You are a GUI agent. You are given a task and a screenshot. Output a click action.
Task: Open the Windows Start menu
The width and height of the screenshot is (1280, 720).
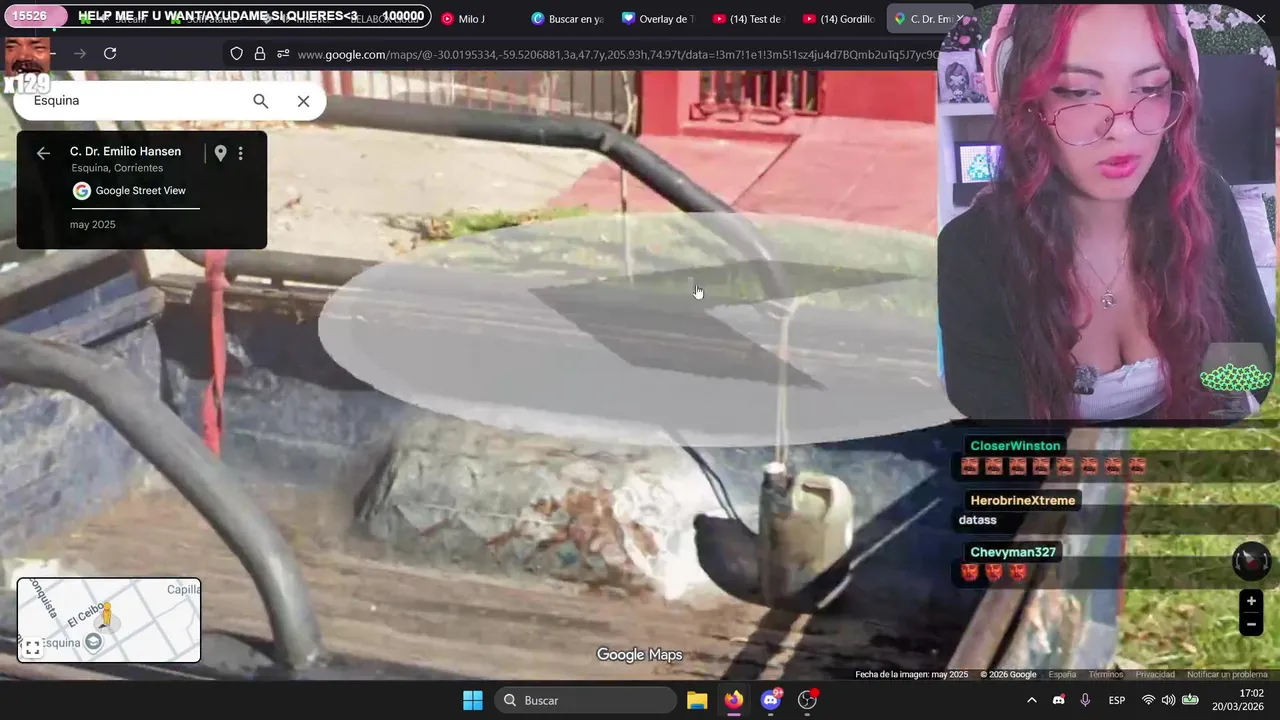click(x=473, y=700)
